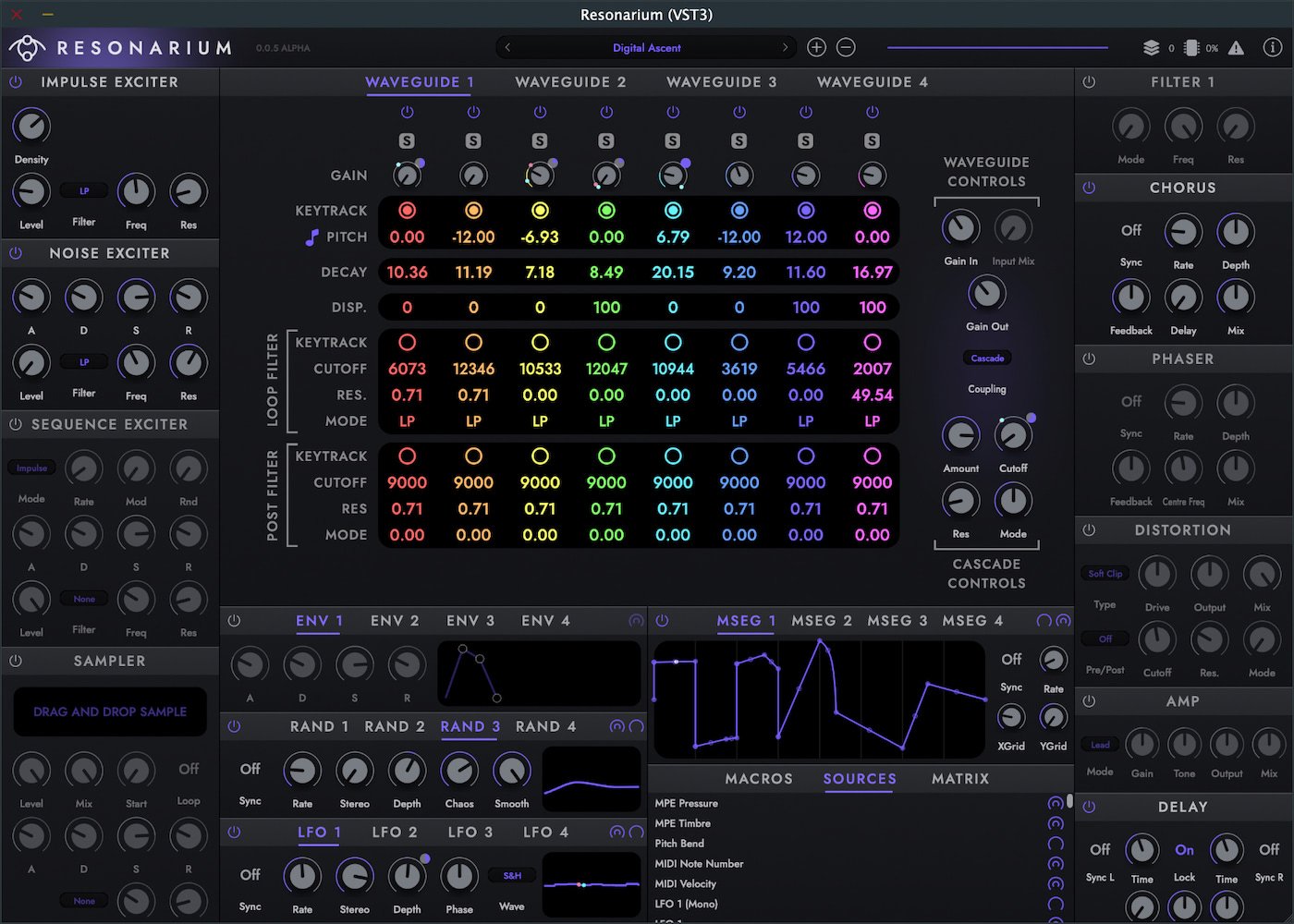1294x924 pixels.
Task: Click the purple output level slider
Action: click(998, 47)
